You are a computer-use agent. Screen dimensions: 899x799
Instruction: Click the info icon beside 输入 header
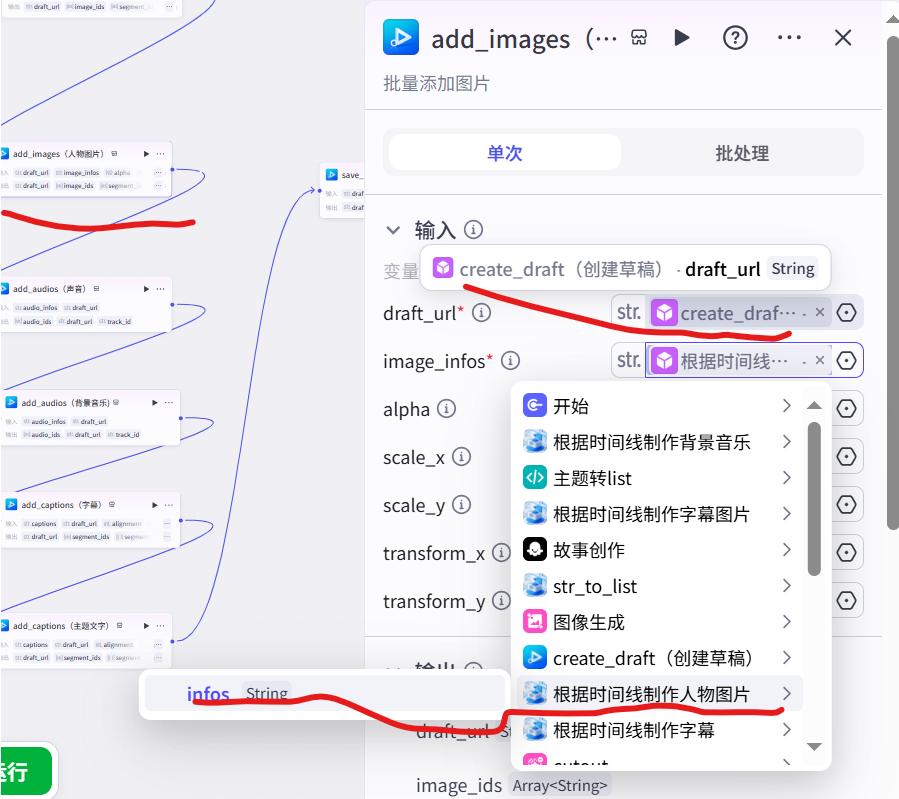coord(473,229)
